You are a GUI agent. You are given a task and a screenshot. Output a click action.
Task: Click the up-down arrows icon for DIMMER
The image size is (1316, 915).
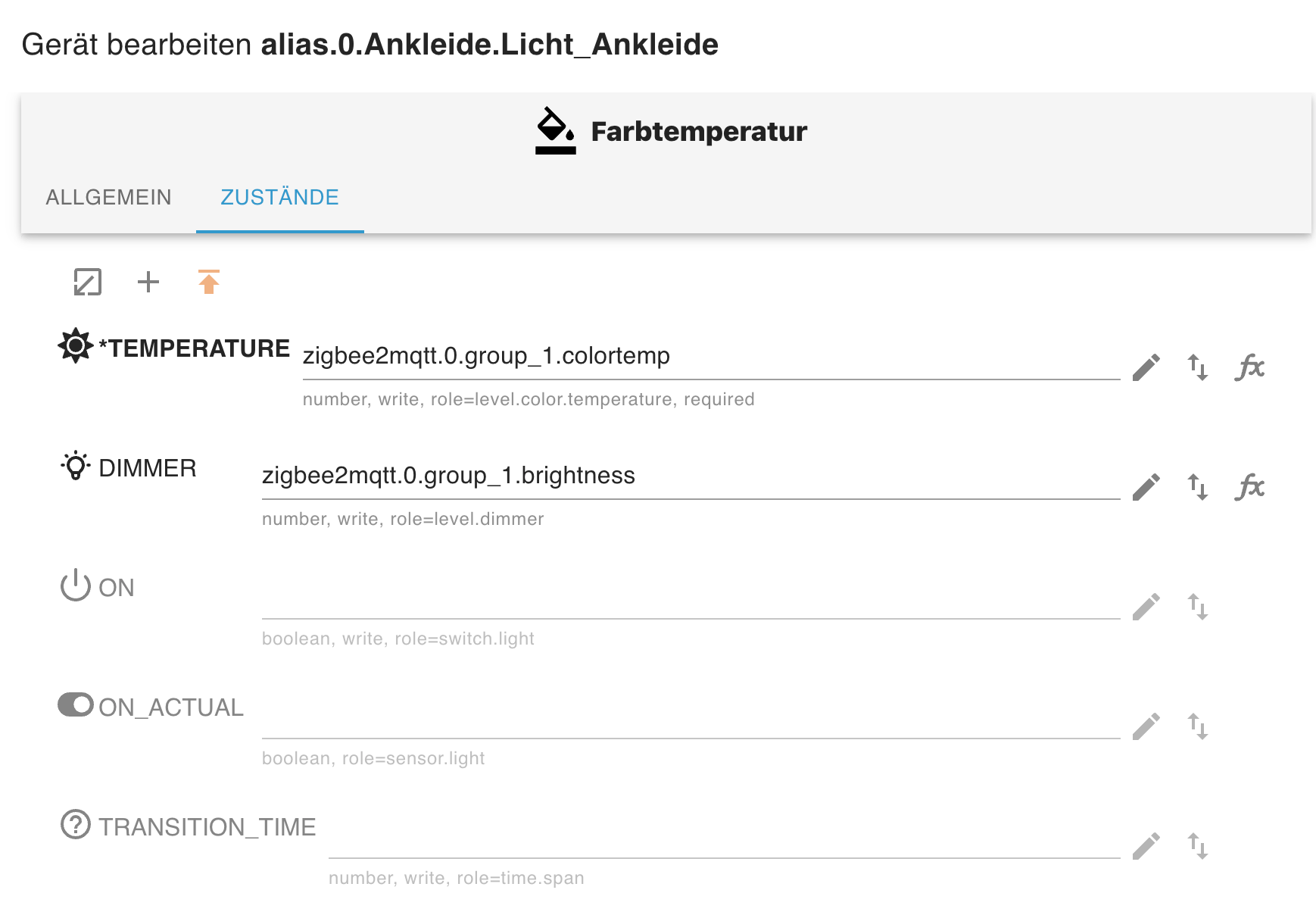[1197, 487]
